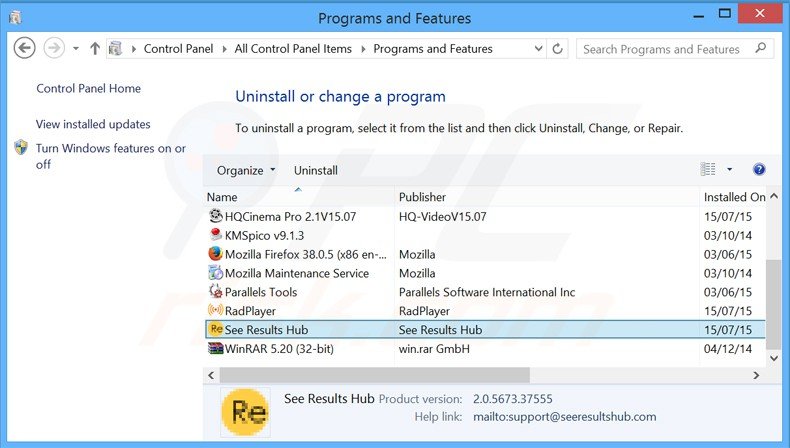Click the Forward navigation arrow
790x448 pixels.
(x=54, y=48)
